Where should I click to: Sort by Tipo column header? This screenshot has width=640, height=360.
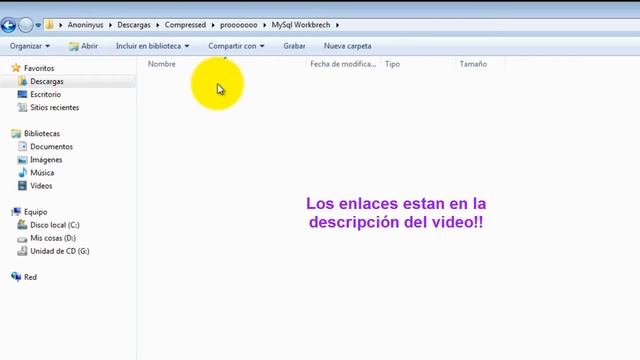392,64
